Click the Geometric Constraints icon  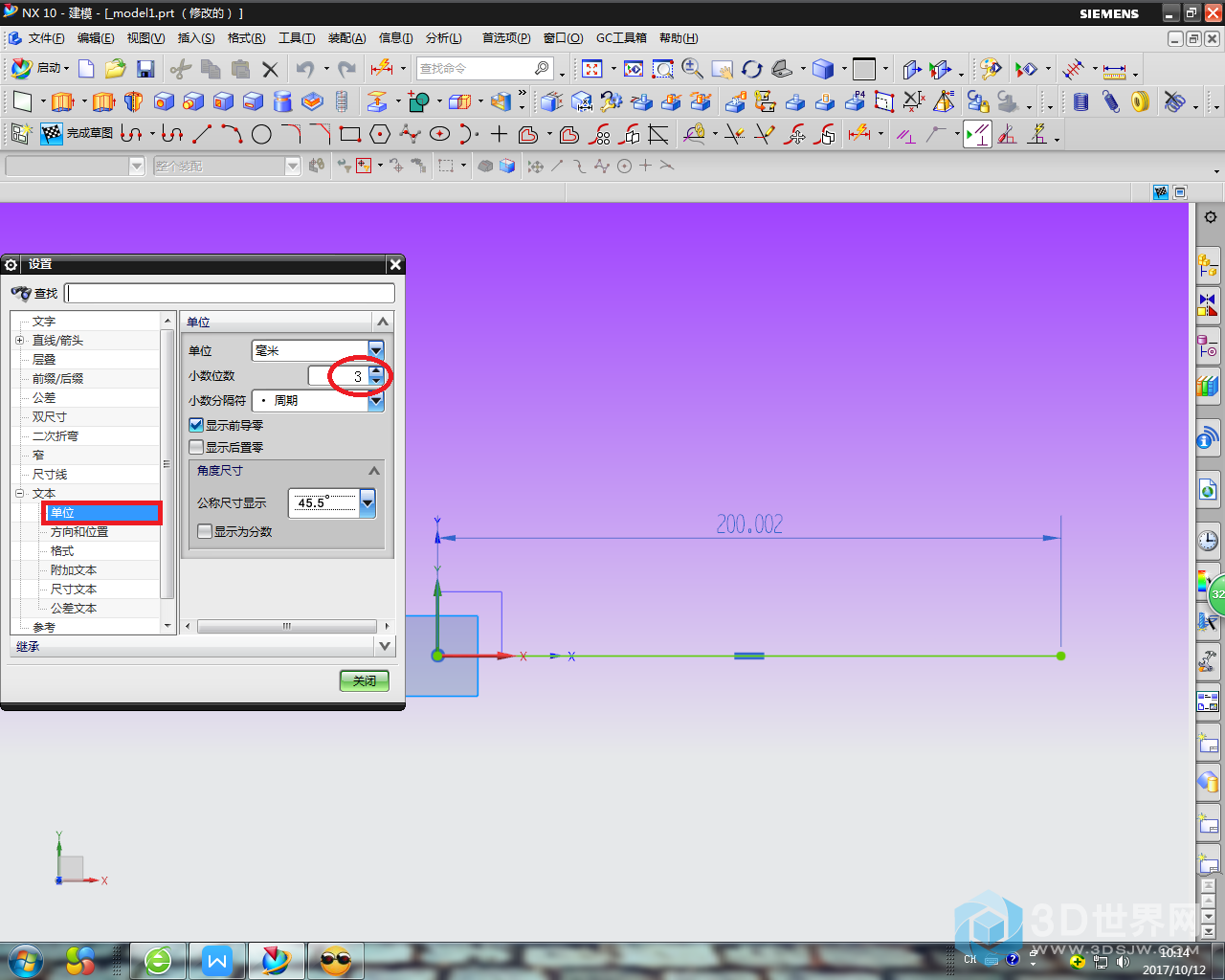click(x=905, y=134)
